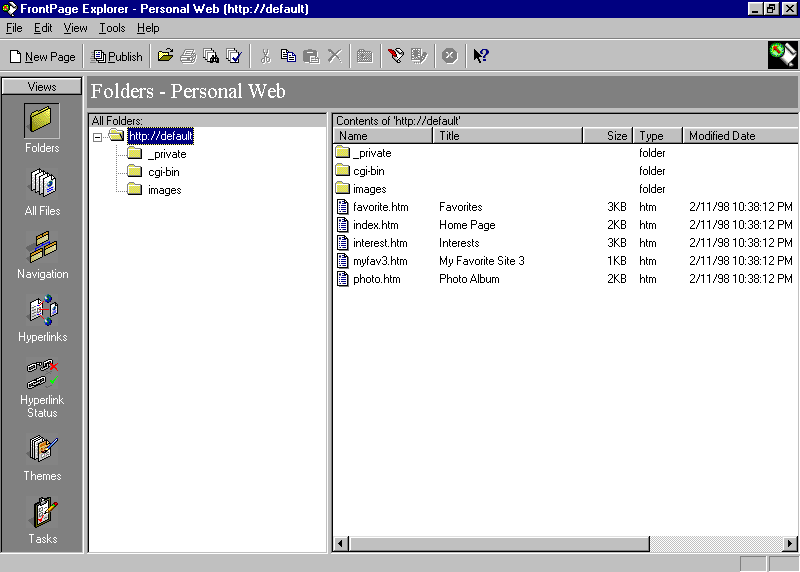The image size is (800, 572).
Task: Click 'Home Page' title cell
Action: coord(467,225)
